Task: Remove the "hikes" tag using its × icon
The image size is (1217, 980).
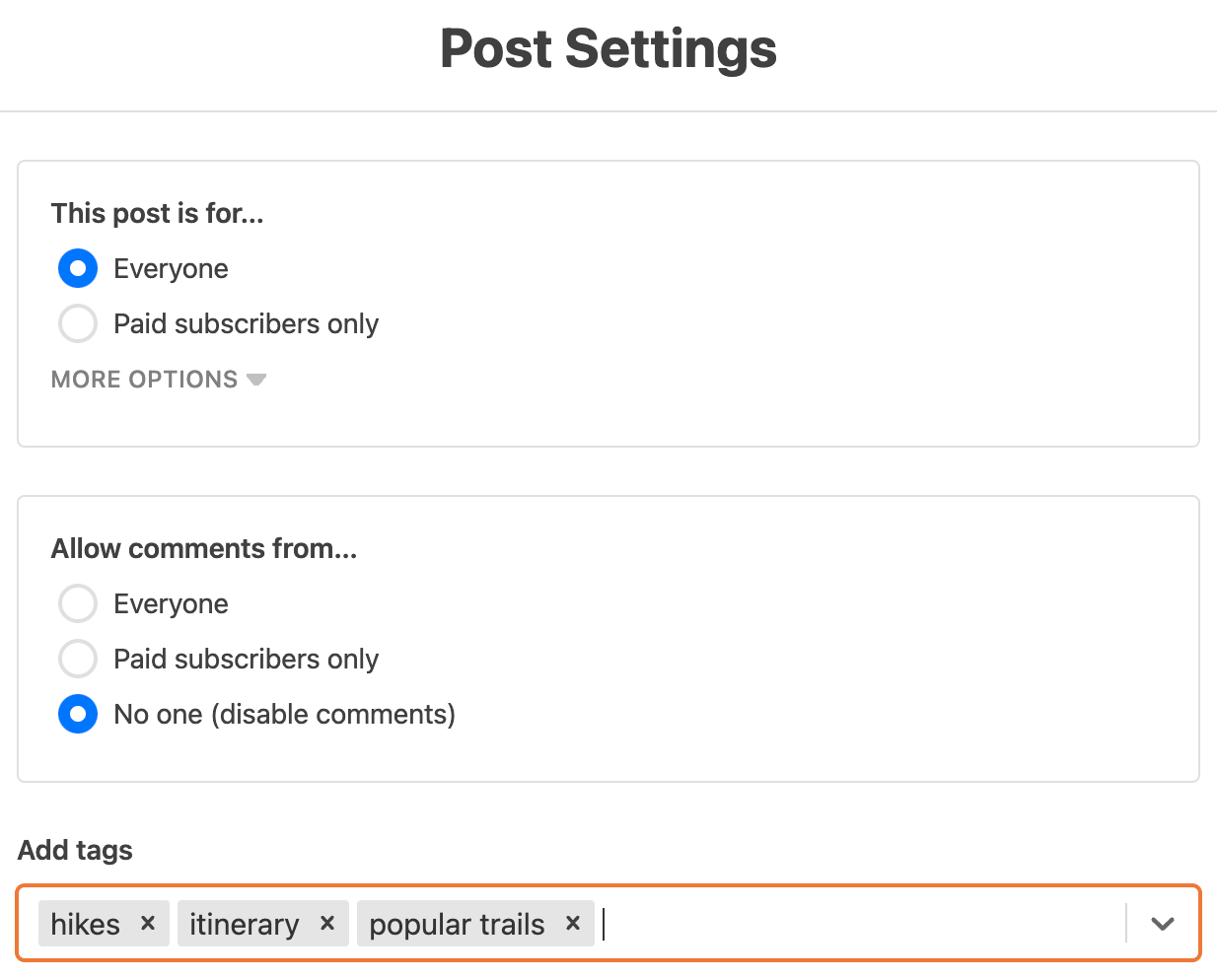Action: [x=147, y=924]
